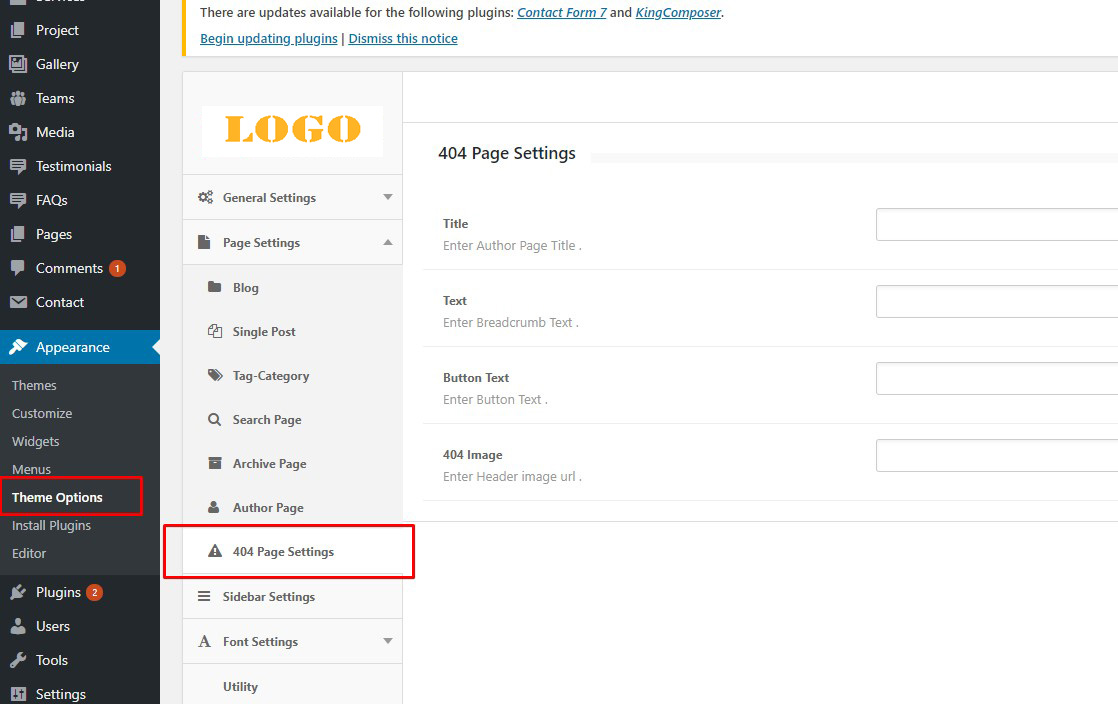Select 404 Page Settings in options panel
Image resolution: width=1118 pixels, height=704 pixels.
coord(283,552)
